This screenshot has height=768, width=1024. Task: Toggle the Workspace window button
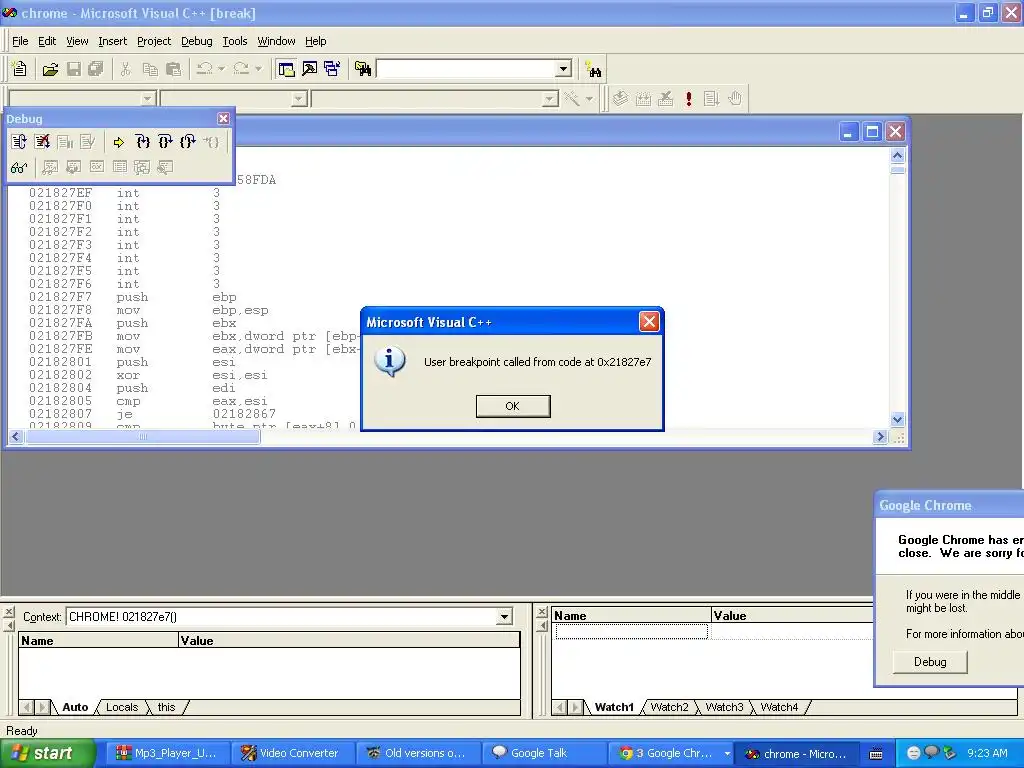[x=286, y=69]
